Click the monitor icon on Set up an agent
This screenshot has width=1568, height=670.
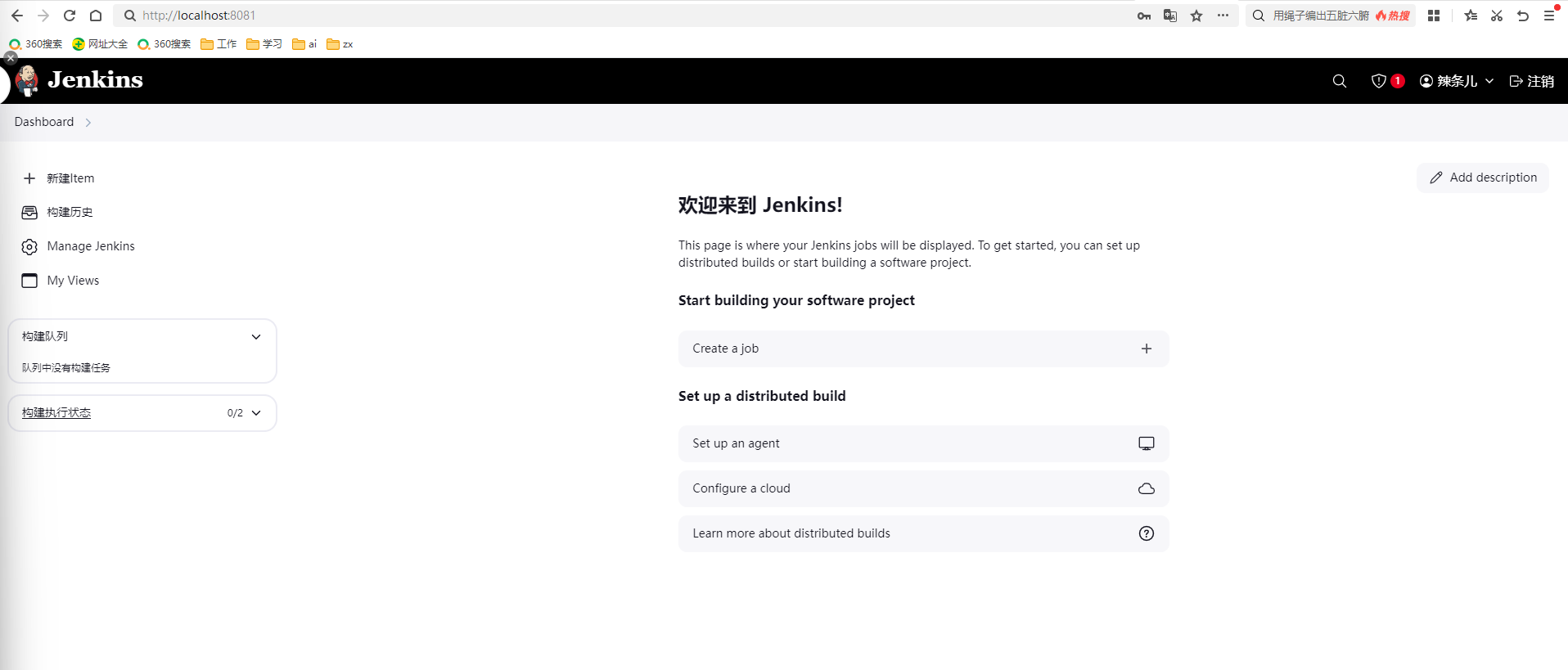tap(1147, 443)
